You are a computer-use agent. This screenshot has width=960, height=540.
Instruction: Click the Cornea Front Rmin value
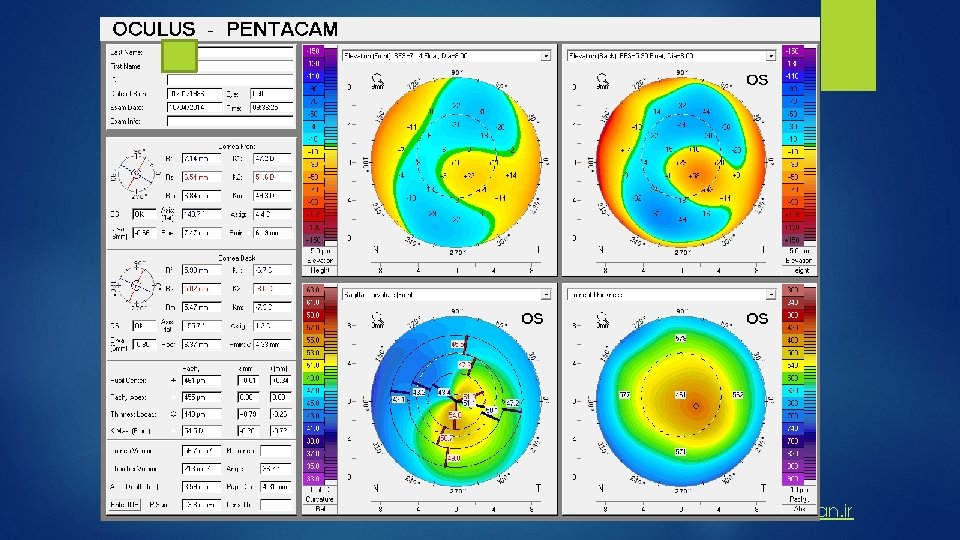coord(272,233)
